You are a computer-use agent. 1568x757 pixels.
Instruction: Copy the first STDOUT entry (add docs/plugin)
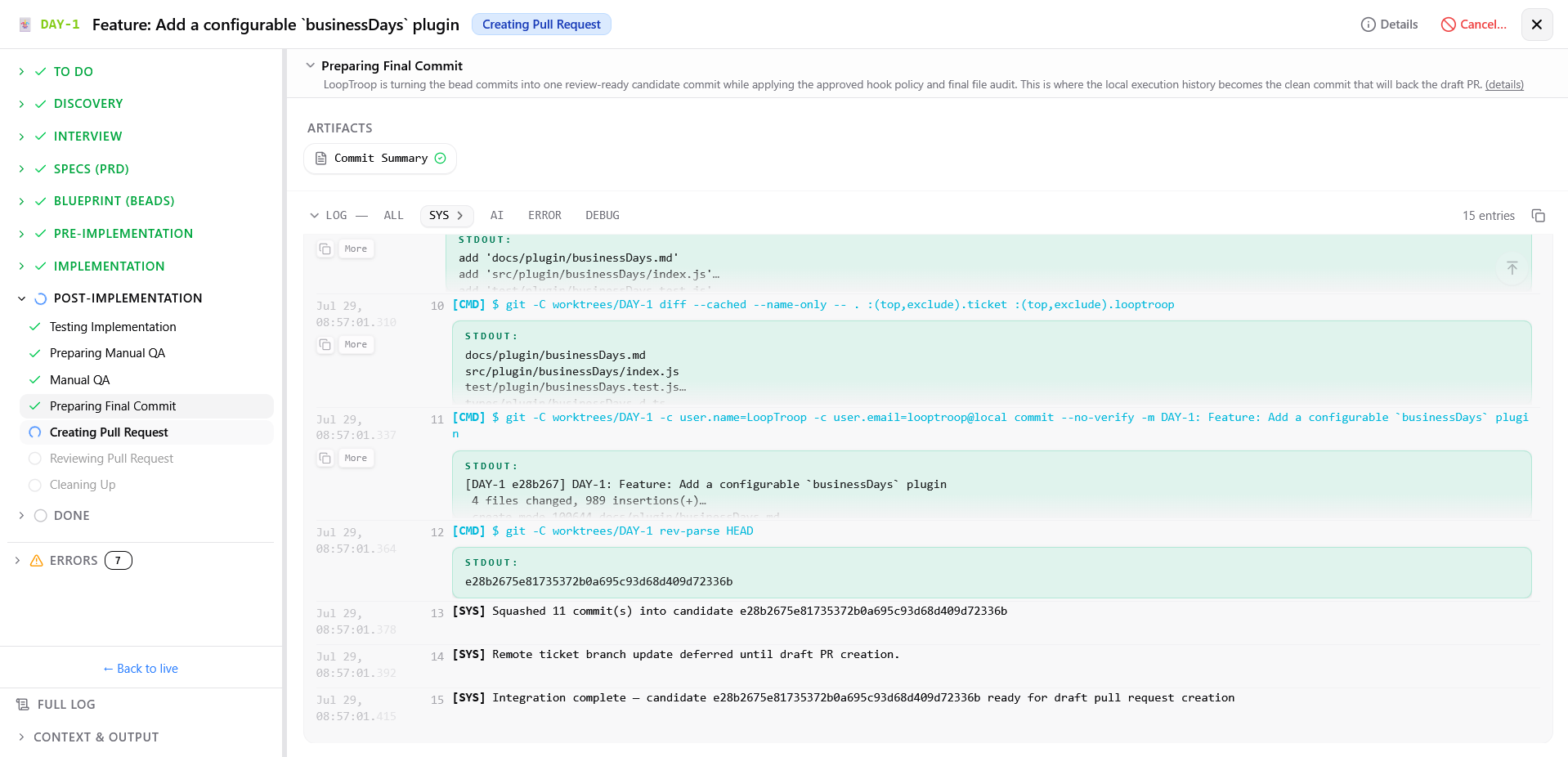click(325, 249)
